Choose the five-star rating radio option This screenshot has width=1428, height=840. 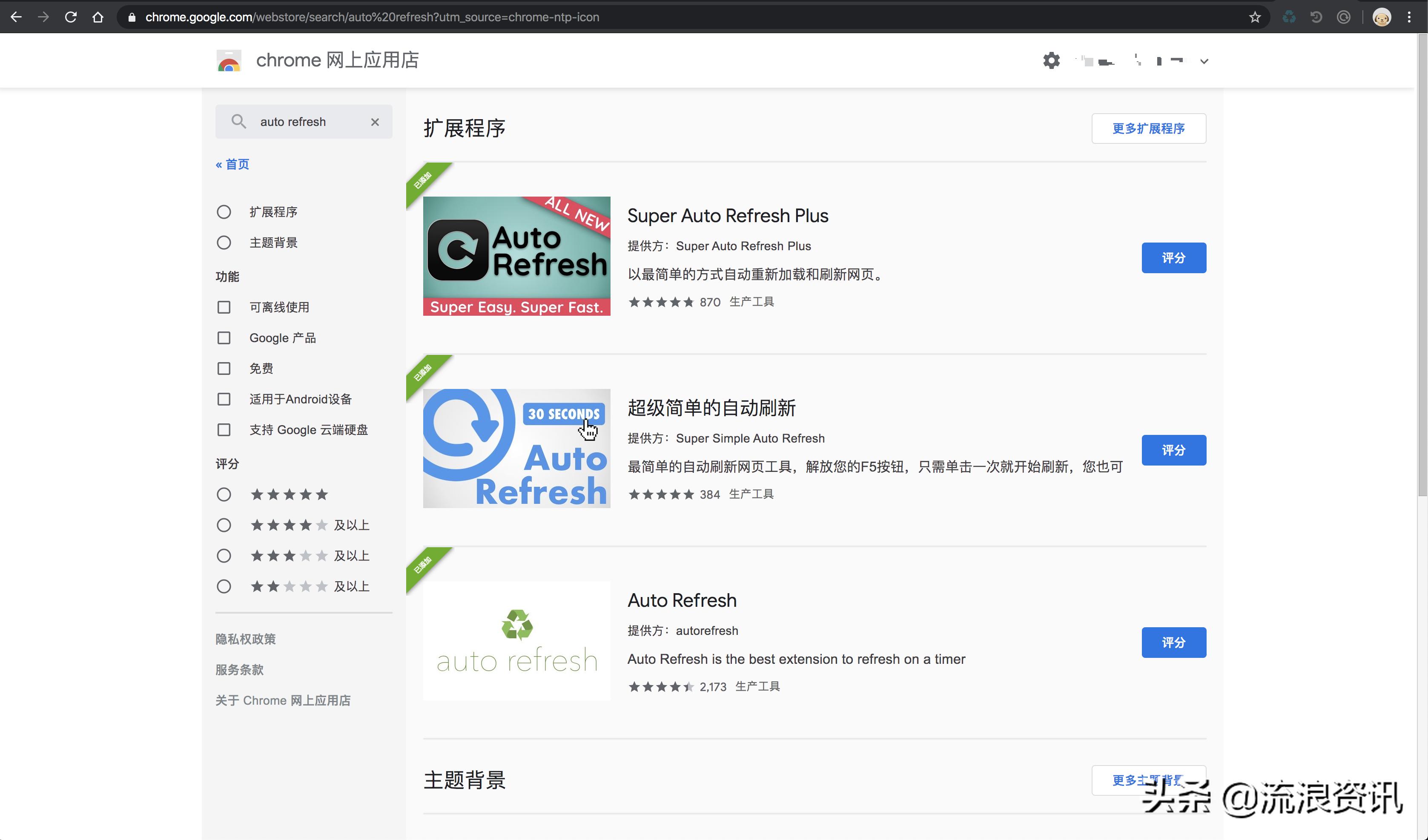tap(224, 494)
